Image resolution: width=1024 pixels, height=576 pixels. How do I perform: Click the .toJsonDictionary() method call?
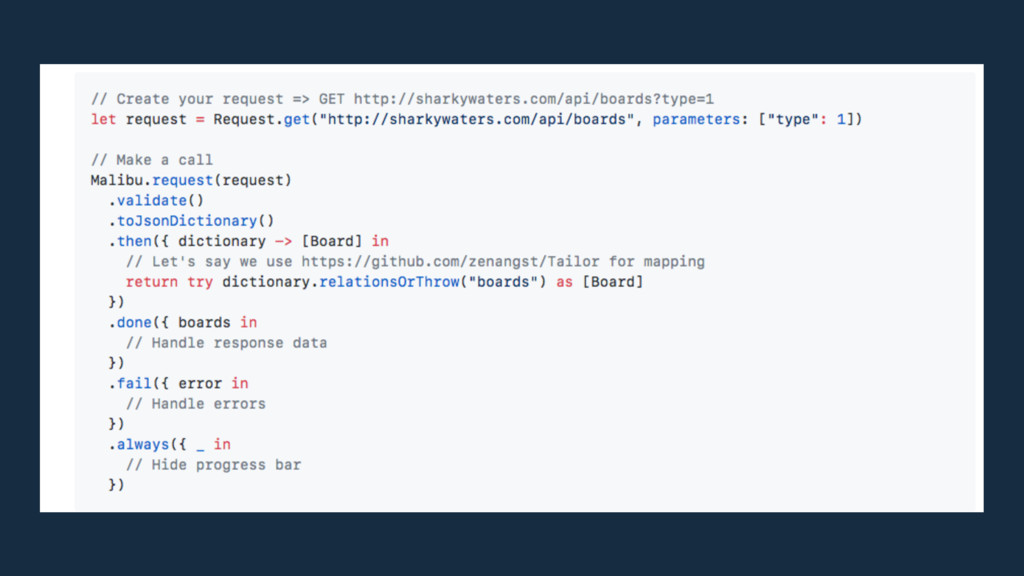(x=191, y=221)
